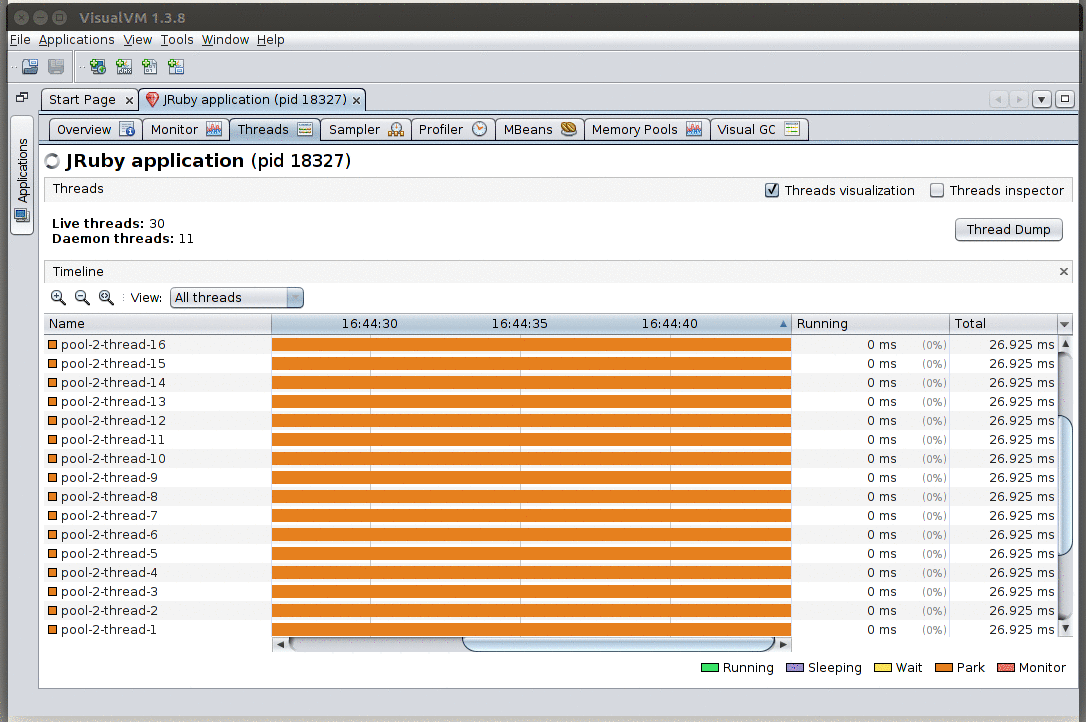Click the maximize window icon in the tab bar
The height and width of the screenshot is (722, 1086).
pyautogui.click(x=1065, y=100)
